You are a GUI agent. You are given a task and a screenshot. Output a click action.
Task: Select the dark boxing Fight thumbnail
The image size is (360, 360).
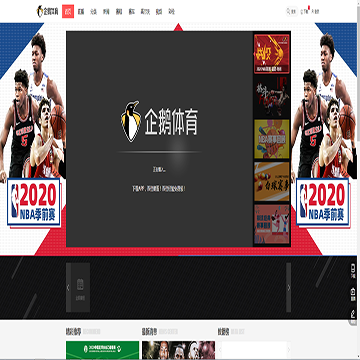pos(272,97)
